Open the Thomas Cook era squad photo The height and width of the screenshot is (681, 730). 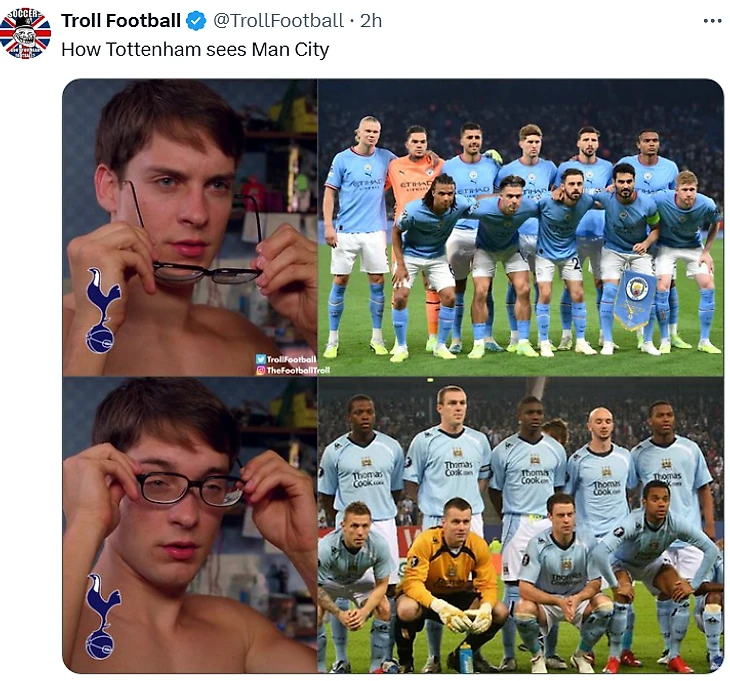pyautogui.click(x=520, y=525)
